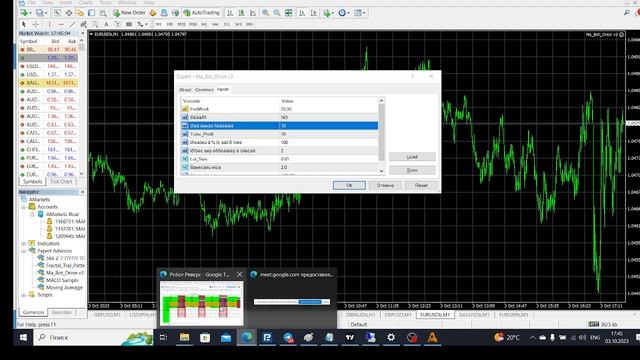This screenshot has width=640, height=360.
Task: Open the About tab in Expert dialog
Action: (x=185, y=89)
